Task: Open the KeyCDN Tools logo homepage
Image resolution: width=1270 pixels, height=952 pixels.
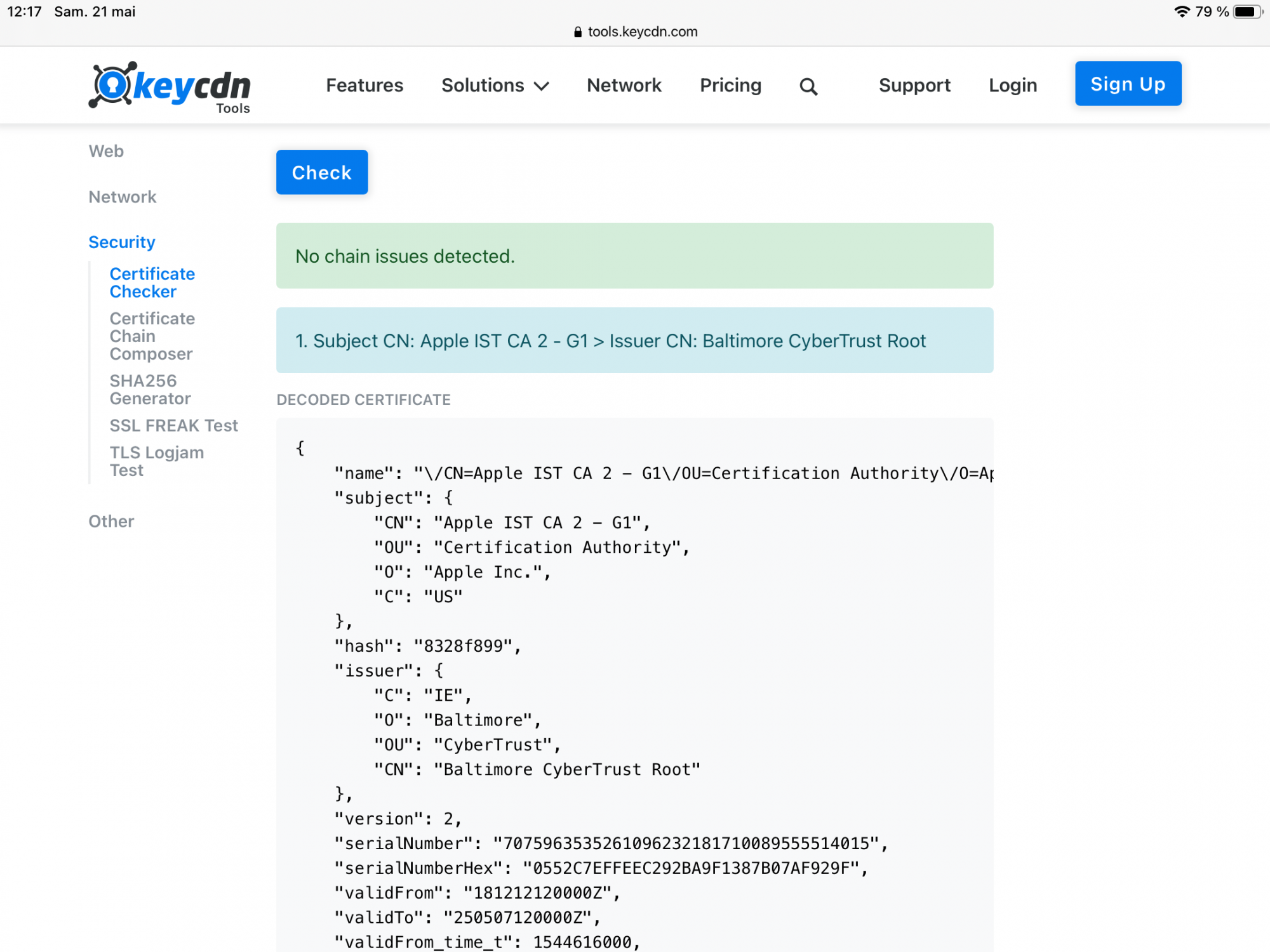Action: [x=170, y=88]
